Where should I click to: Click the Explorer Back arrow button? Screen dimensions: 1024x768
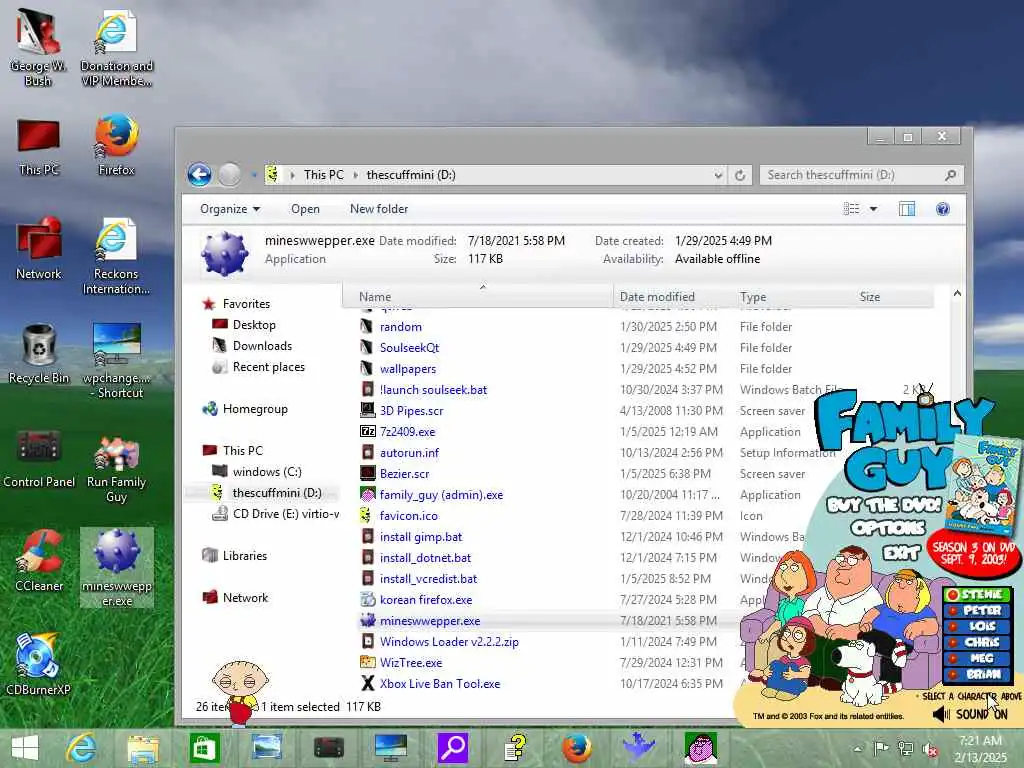[x=199, y=175]
